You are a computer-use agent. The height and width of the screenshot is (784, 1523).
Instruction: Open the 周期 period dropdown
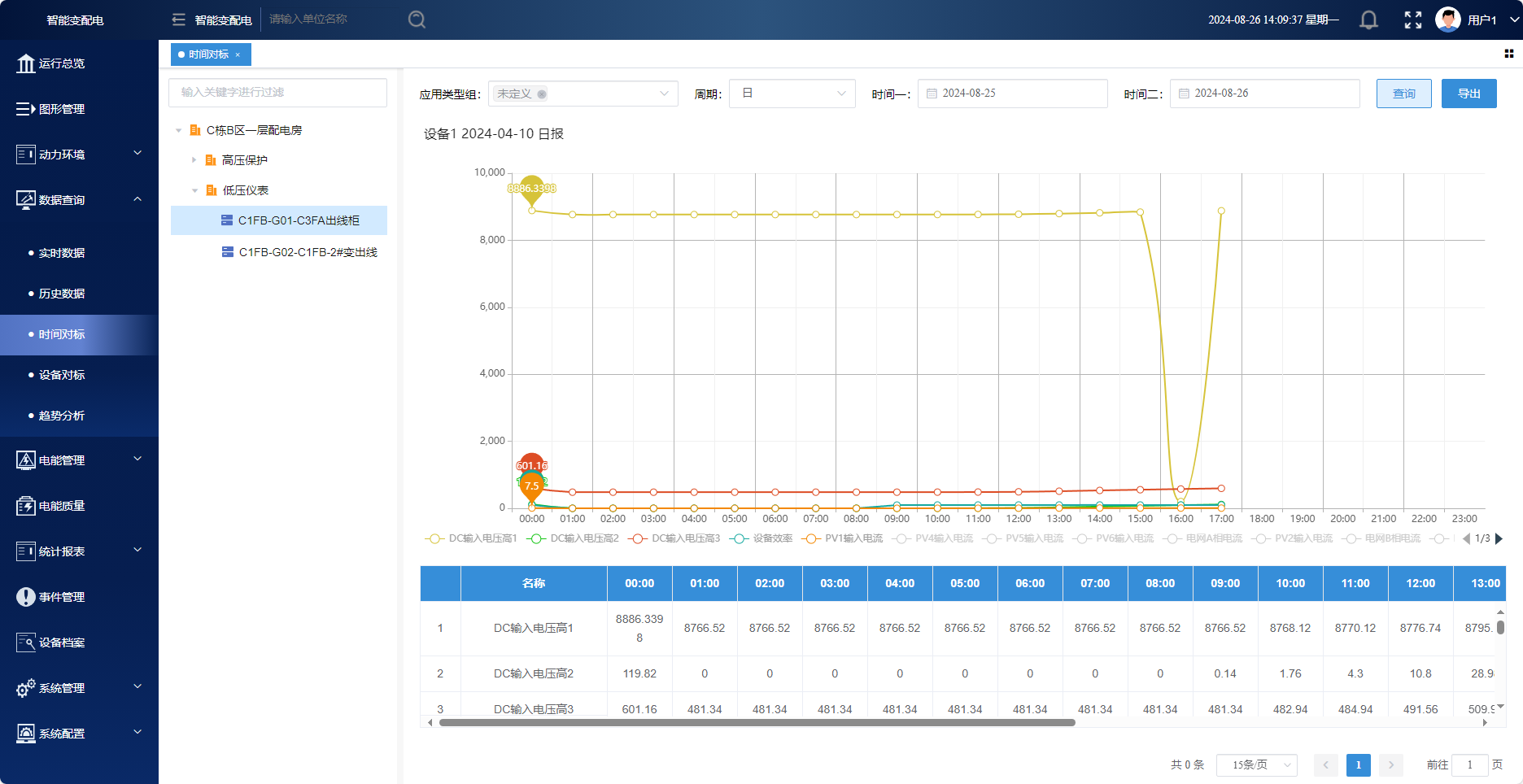click(x=792, y=94)
